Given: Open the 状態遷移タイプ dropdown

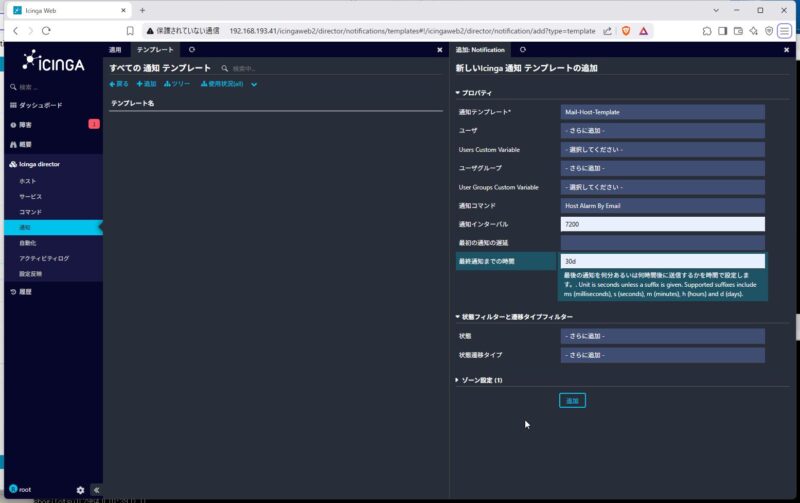Looking at the screenshot, I should [x=662, y=355].
